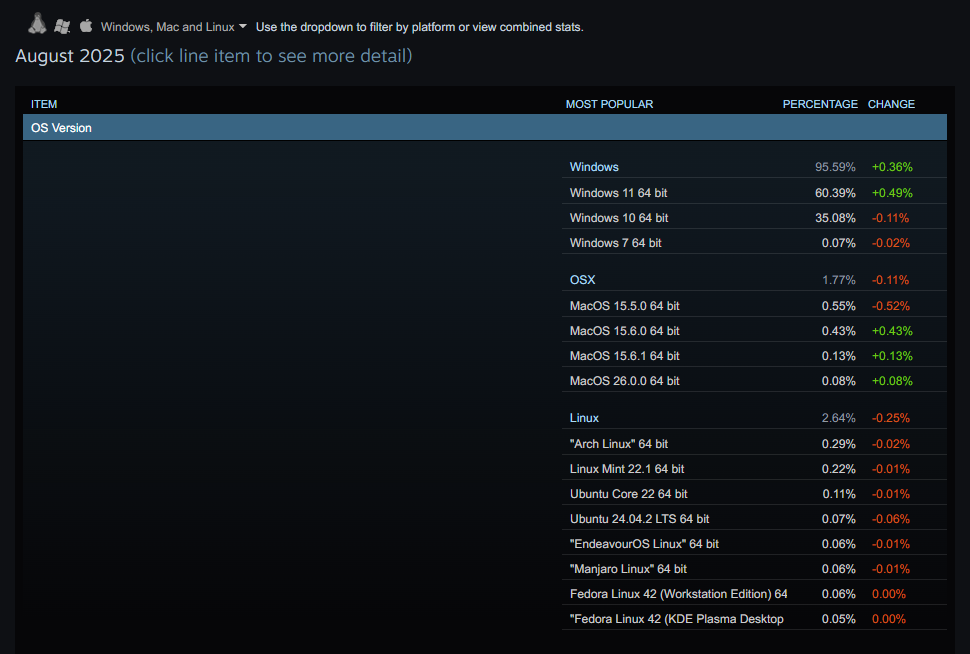Click the 35.08% percentage value
The image size is (970, 654).
point(835,218)
